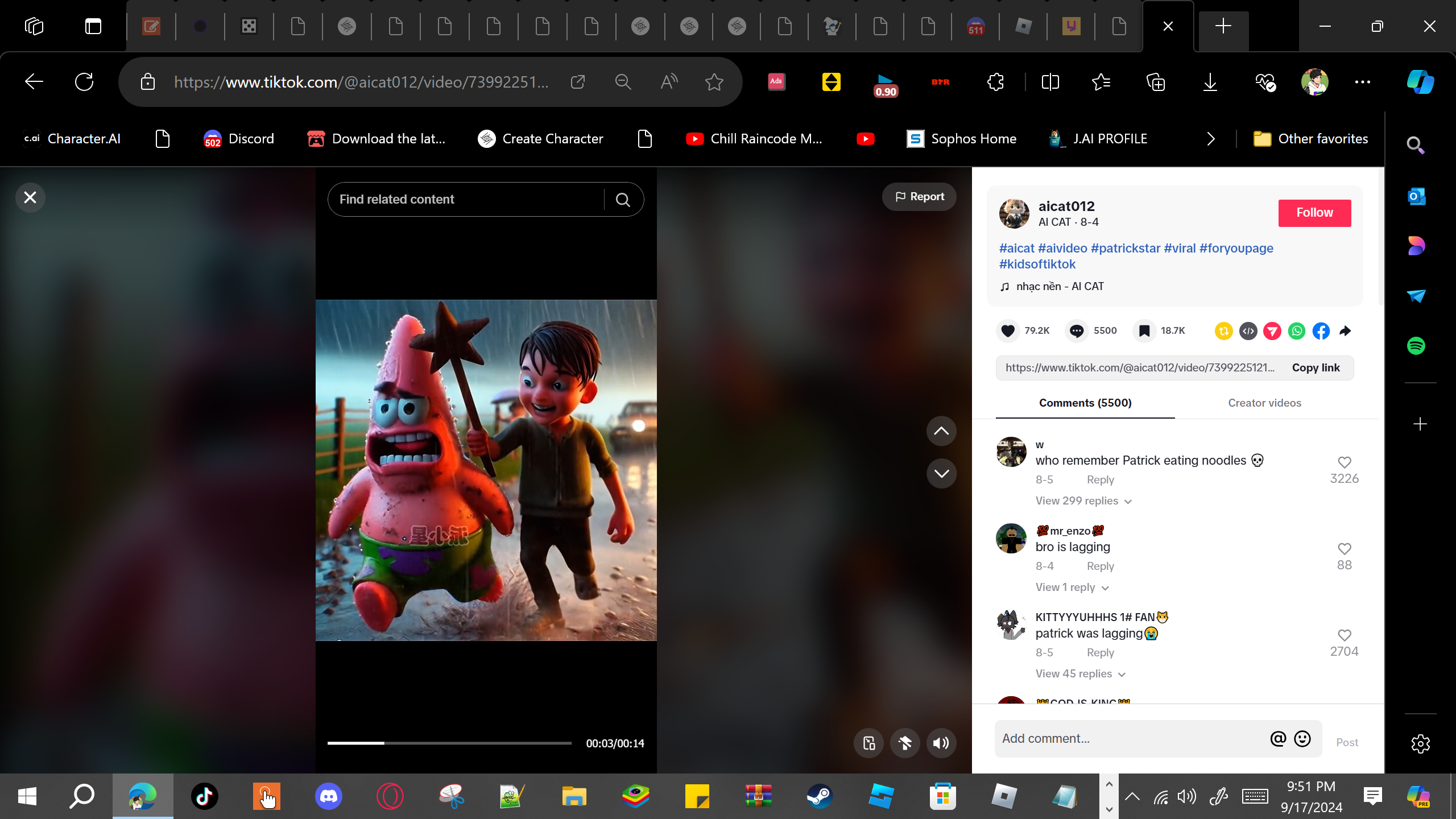
Task: Bookmark the video with favorites icon
Action: 1144,330
